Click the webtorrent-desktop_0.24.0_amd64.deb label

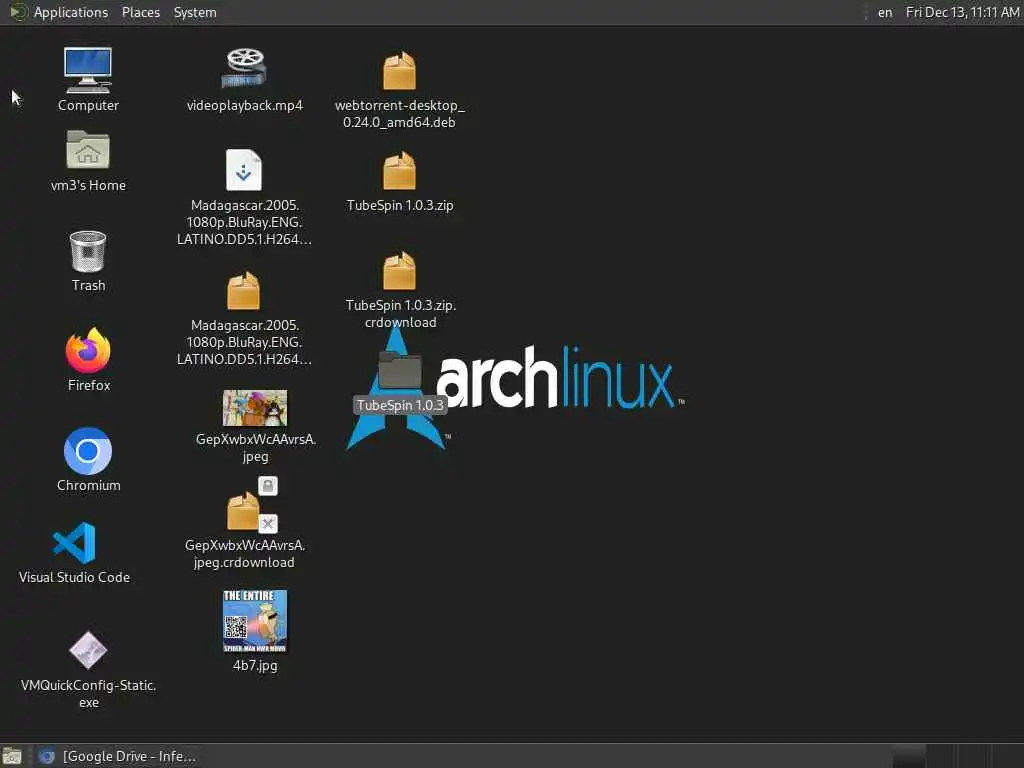(399, 114)
